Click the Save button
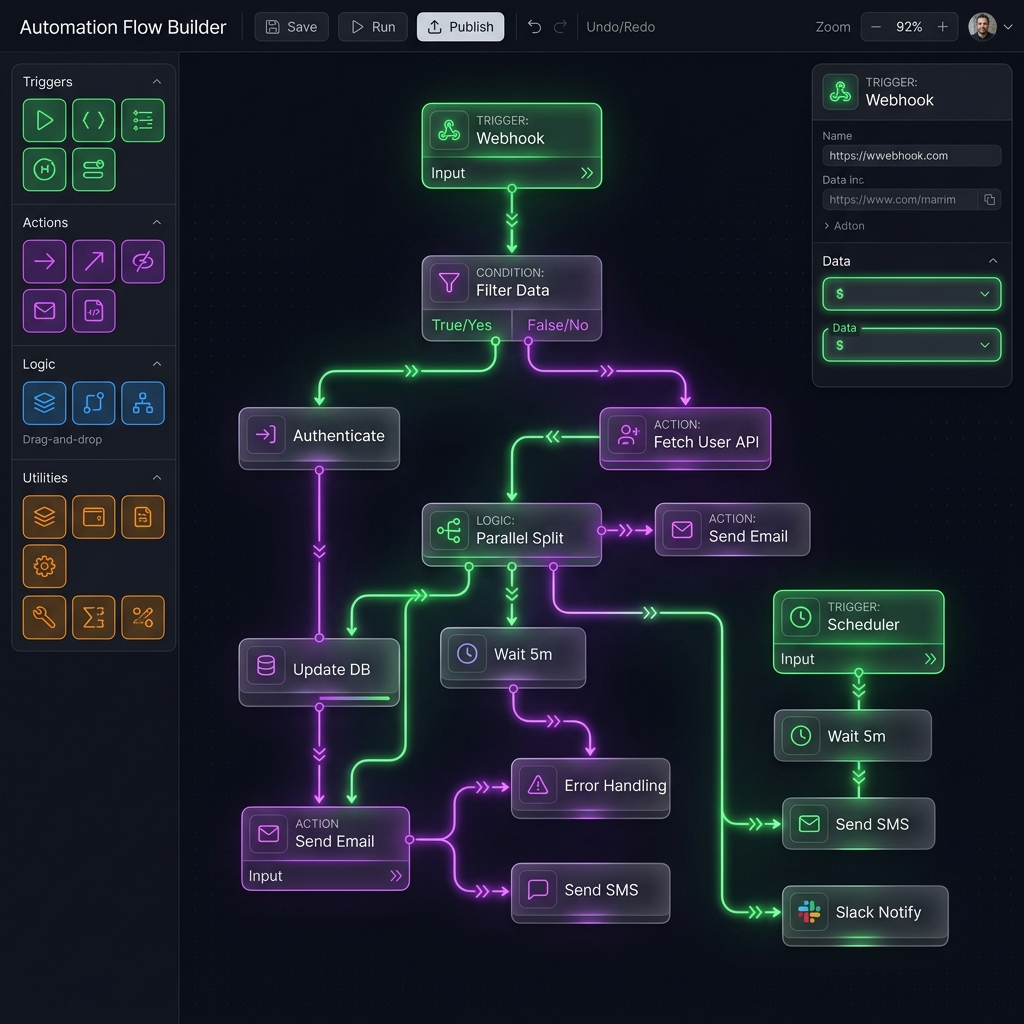Image resolution: width=1024 pixels, height=1024 pixels. click(x=291, y=27)
